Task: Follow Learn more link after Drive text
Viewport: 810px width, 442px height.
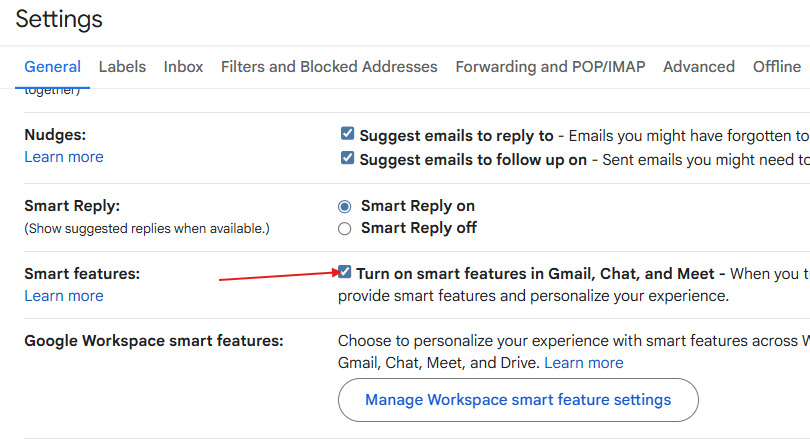Action: (584, 363)
